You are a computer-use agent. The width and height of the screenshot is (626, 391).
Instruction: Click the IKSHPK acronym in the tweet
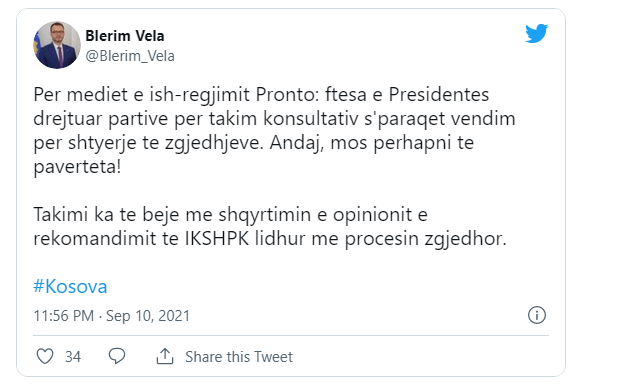click(217, 238)
